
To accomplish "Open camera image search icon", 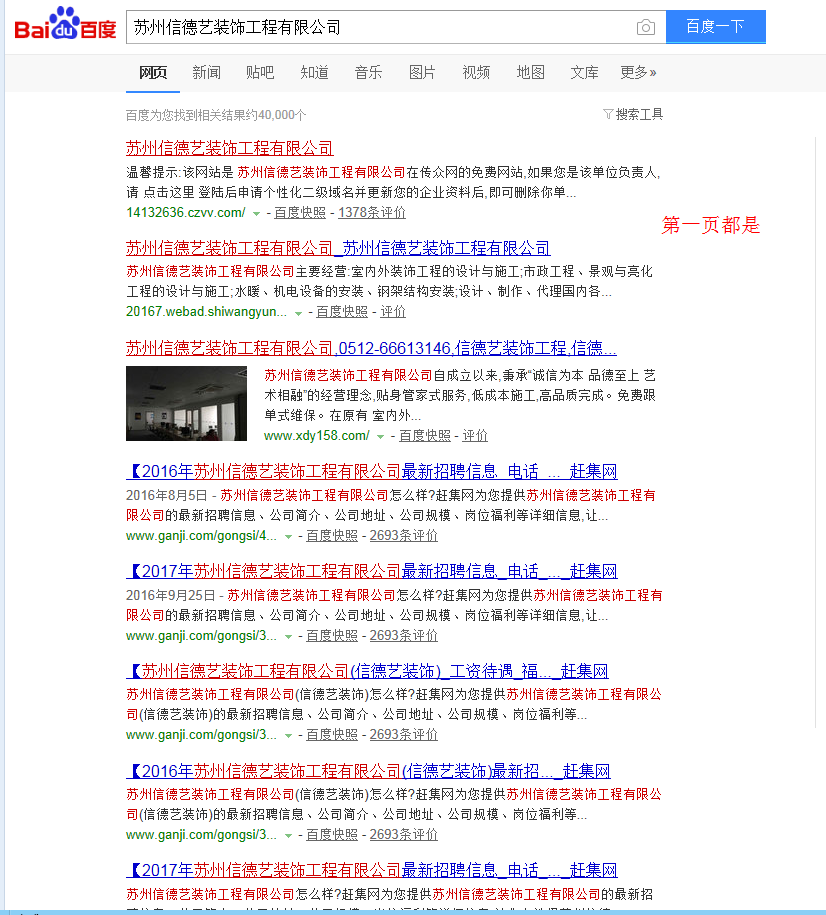I will click(645, 27).
